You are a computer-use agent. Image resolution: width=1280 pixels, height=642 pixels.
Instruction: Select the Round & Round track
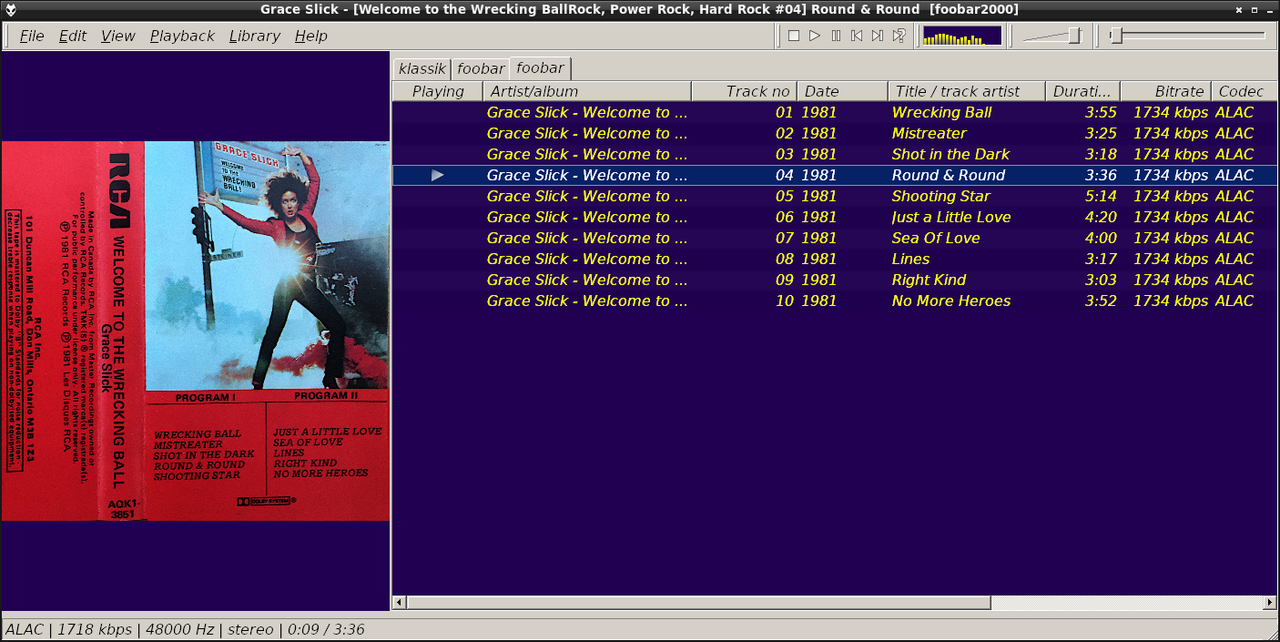[834, 175]
